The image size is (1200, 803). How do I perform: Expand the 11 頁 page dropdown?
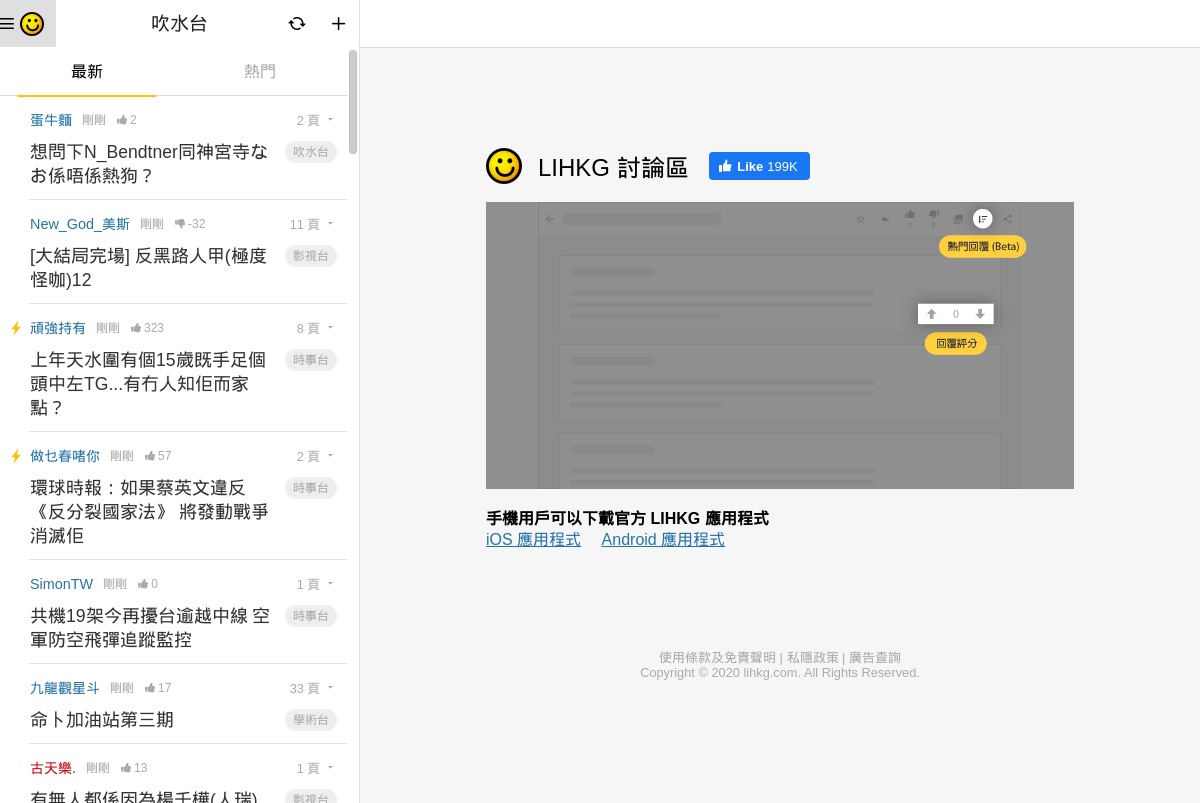313,224
